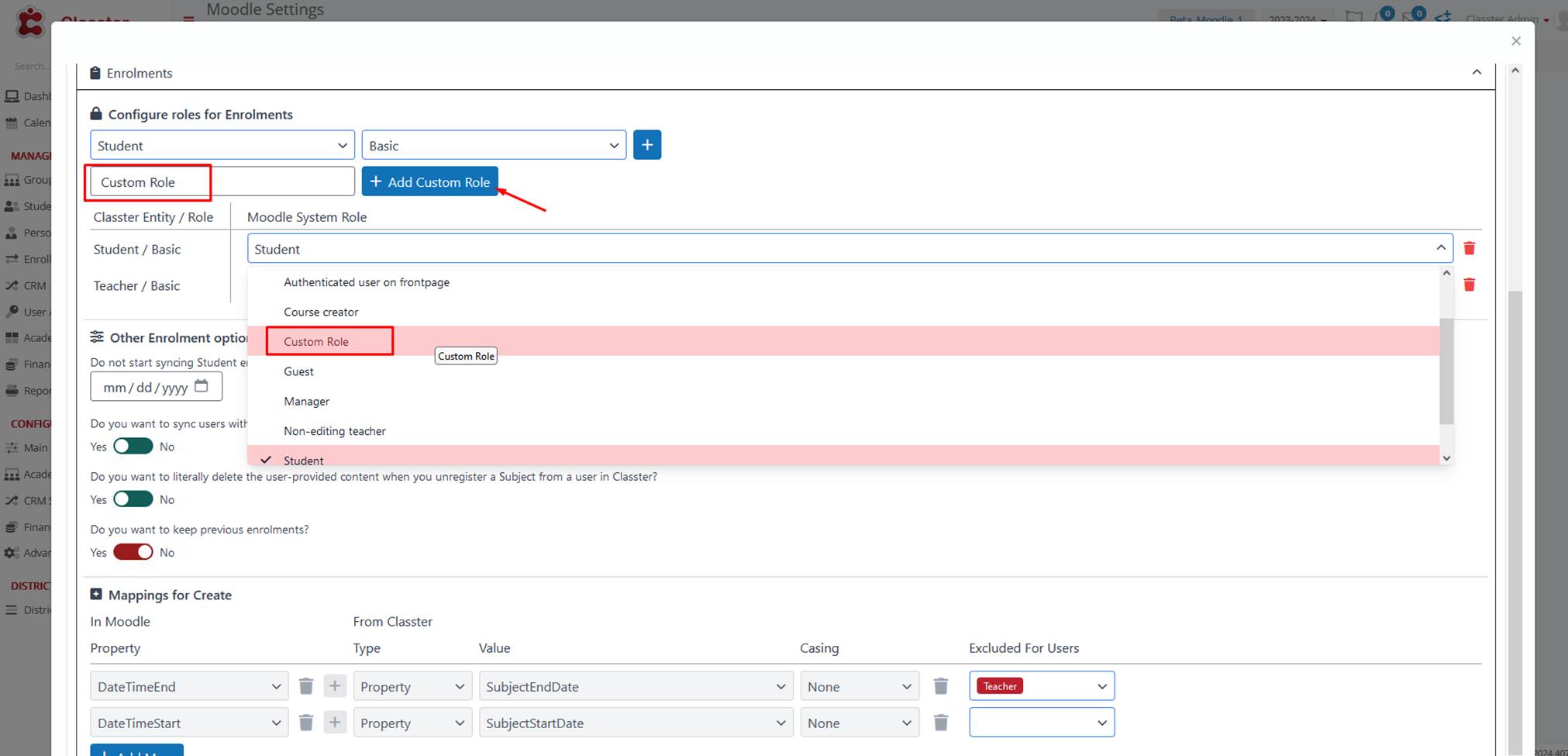Delete the SubjectEndDate mapping row after Casing
Image resolution: width=1568 pixels, height=756 pixels.
point(941,686)
